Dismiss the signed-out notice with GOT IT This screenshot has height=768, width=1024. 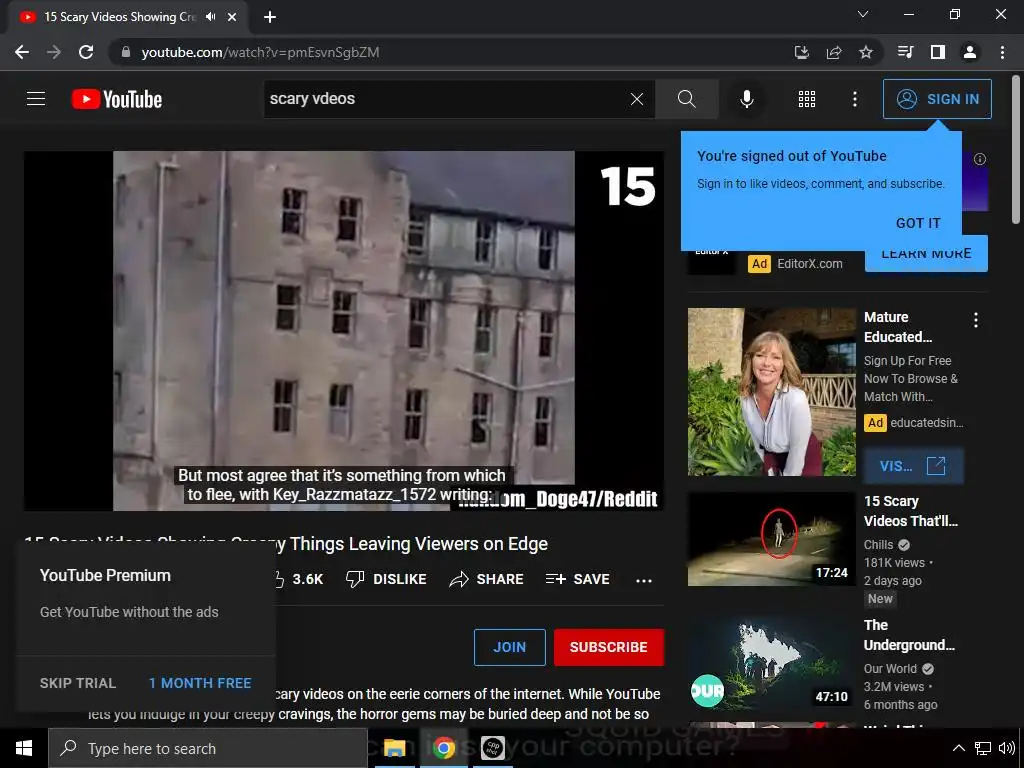[x=918, y=223]
